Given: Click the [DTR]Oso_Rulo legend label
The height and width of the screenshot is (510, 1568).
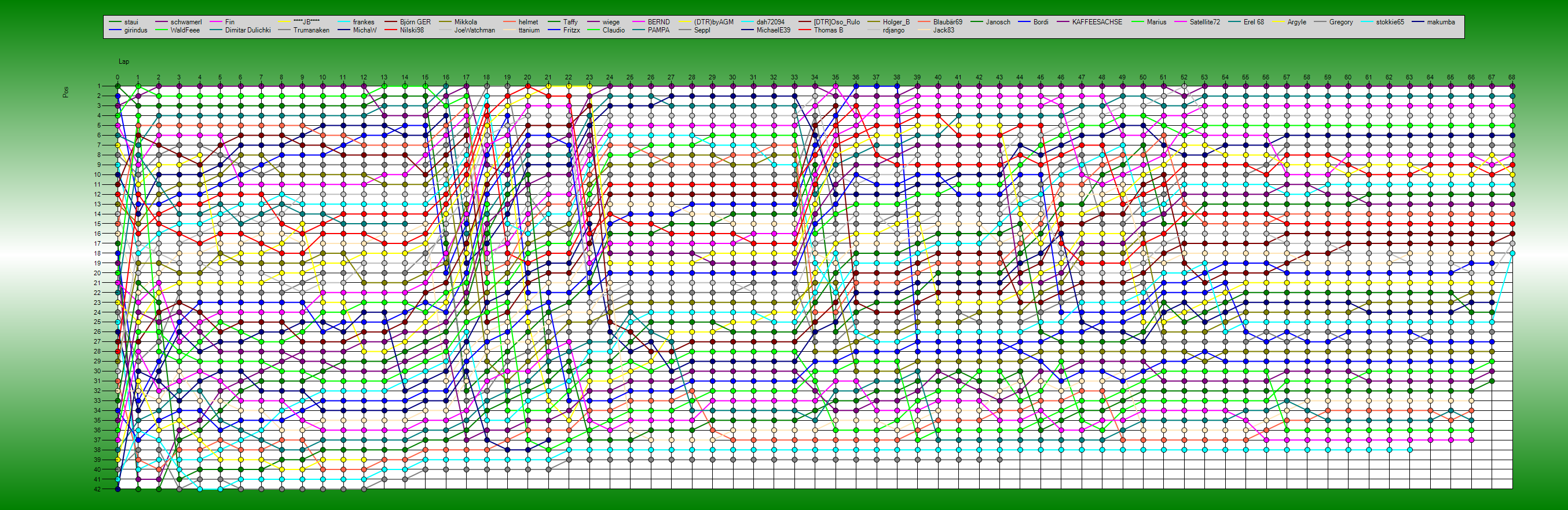Looking at the screenshot, I should click(836, 22).
